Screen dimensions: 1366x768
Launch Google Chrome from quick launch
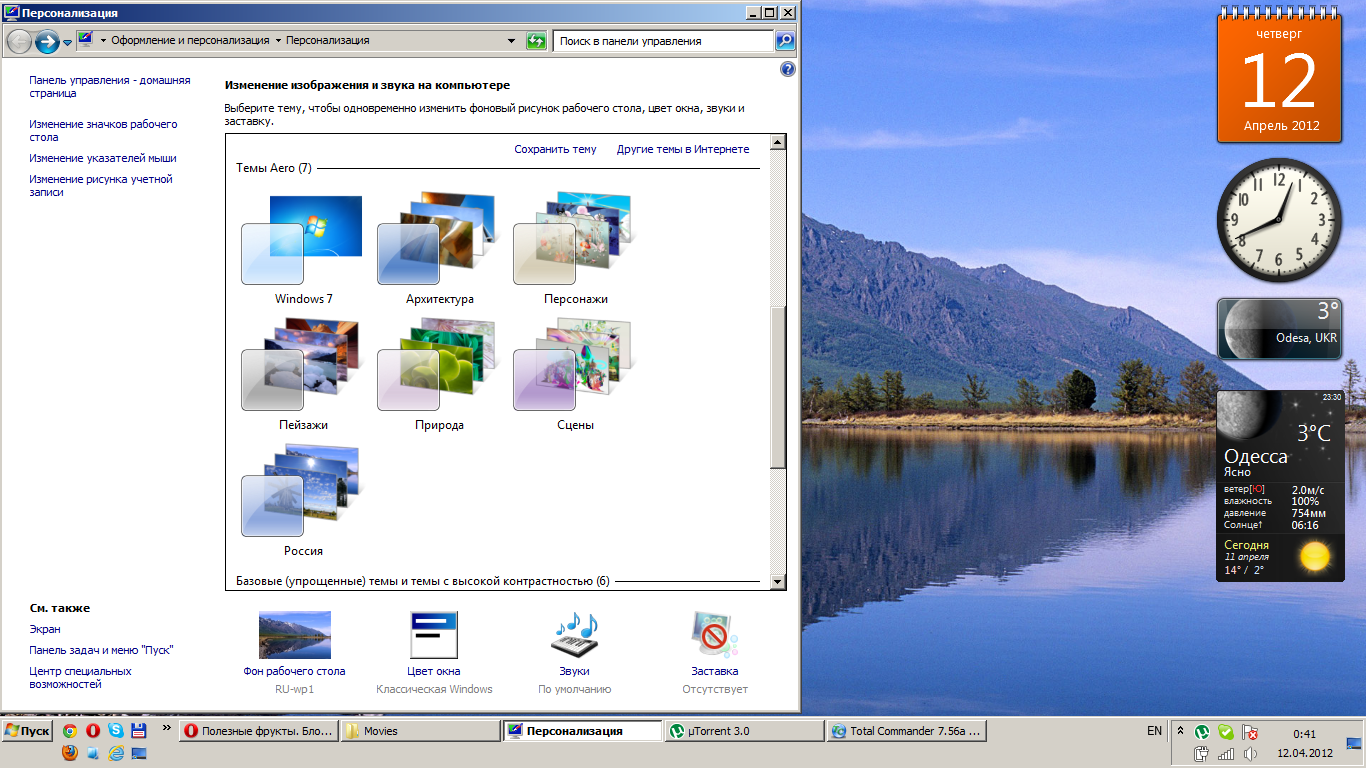(70, 731)
